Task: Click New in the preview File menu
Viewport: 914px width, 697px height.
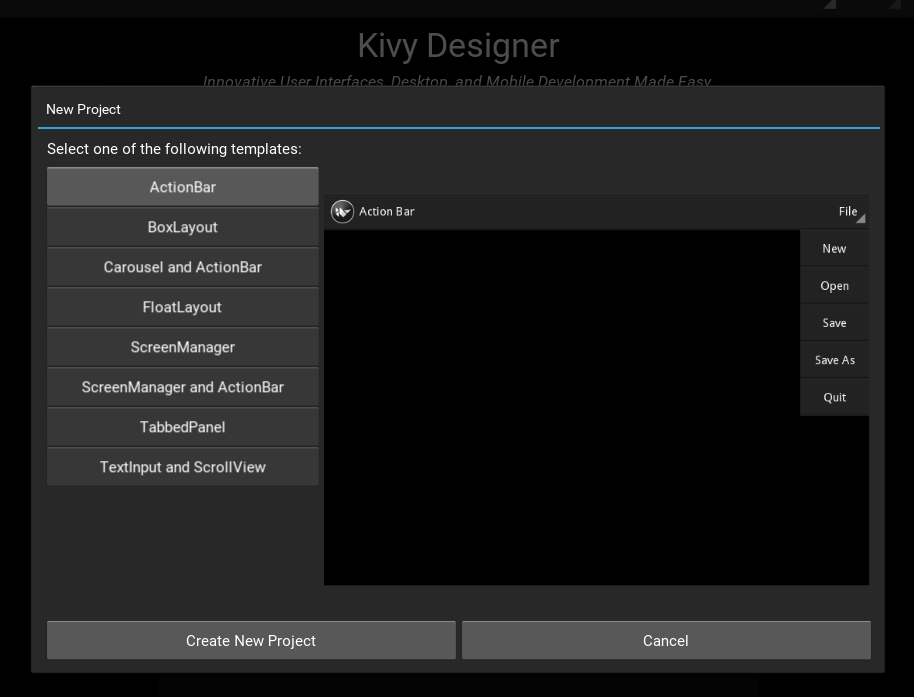Action: 834,249
